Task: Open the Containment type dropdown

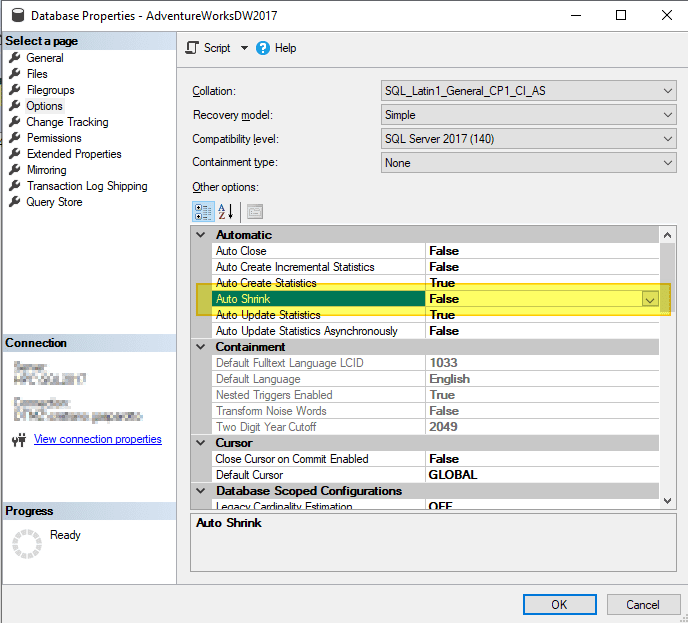Action: (x=528, y=163)
